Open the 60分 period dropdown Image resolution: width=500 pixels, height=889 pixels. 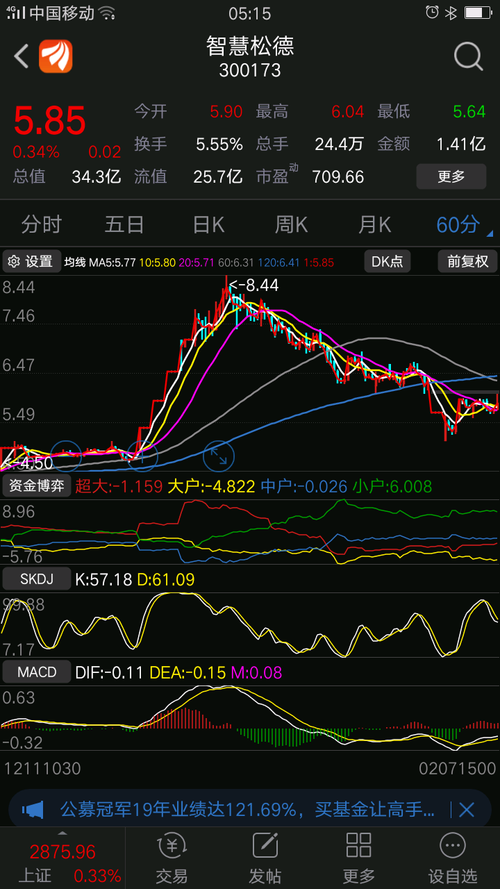pyautogui.click(x=464, y=225)
